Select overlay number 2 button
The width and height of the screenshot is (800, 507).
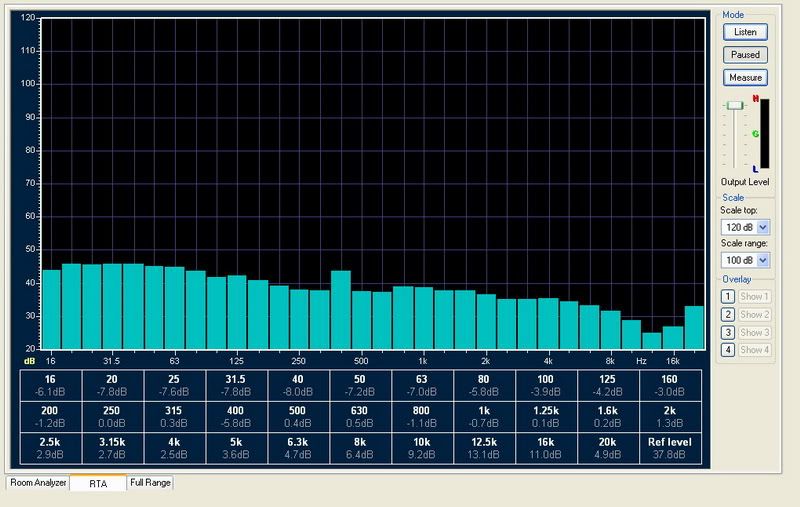pyautogui.click(x=727, y=315)
